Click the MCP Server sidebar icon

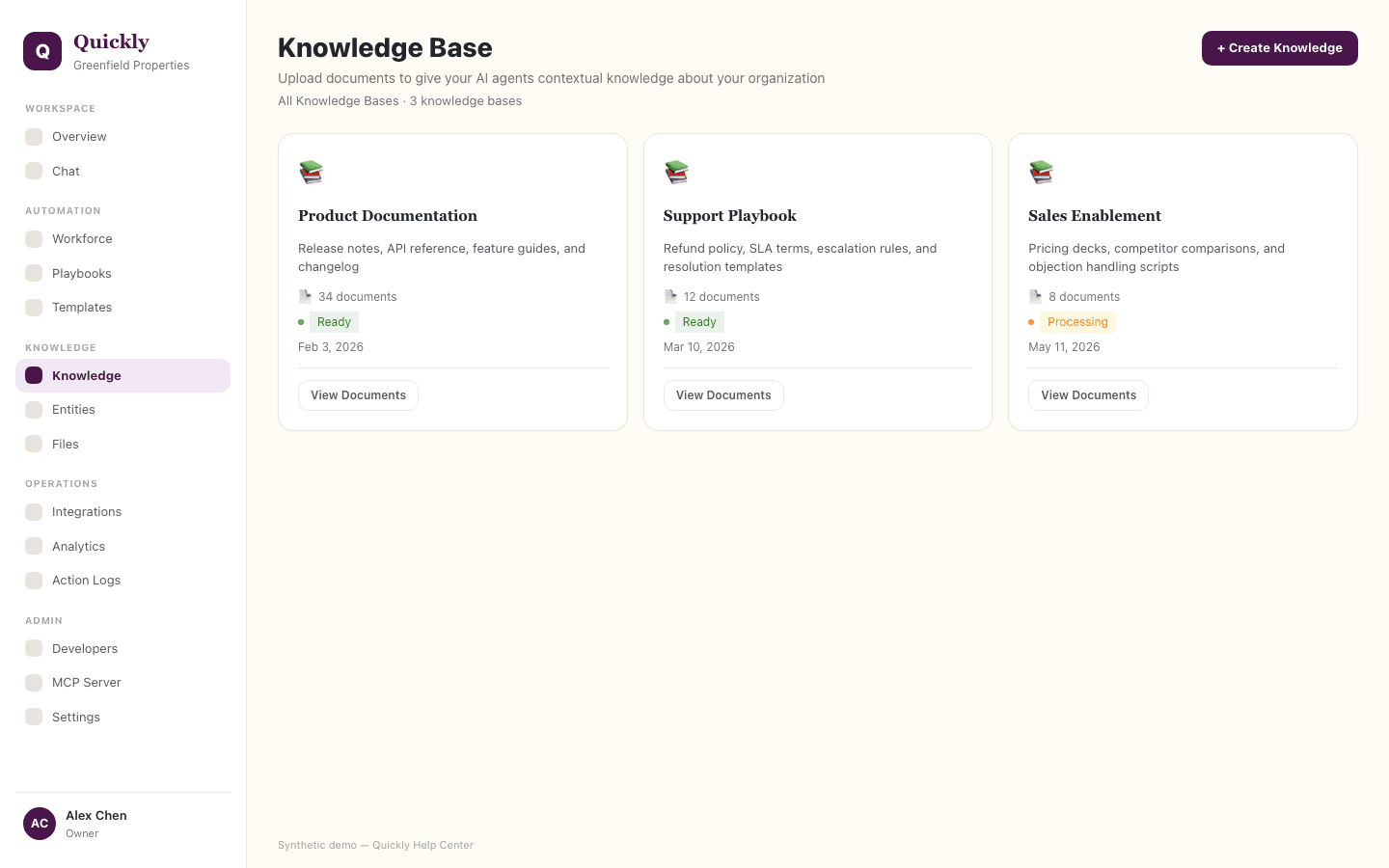pos(34,683)
